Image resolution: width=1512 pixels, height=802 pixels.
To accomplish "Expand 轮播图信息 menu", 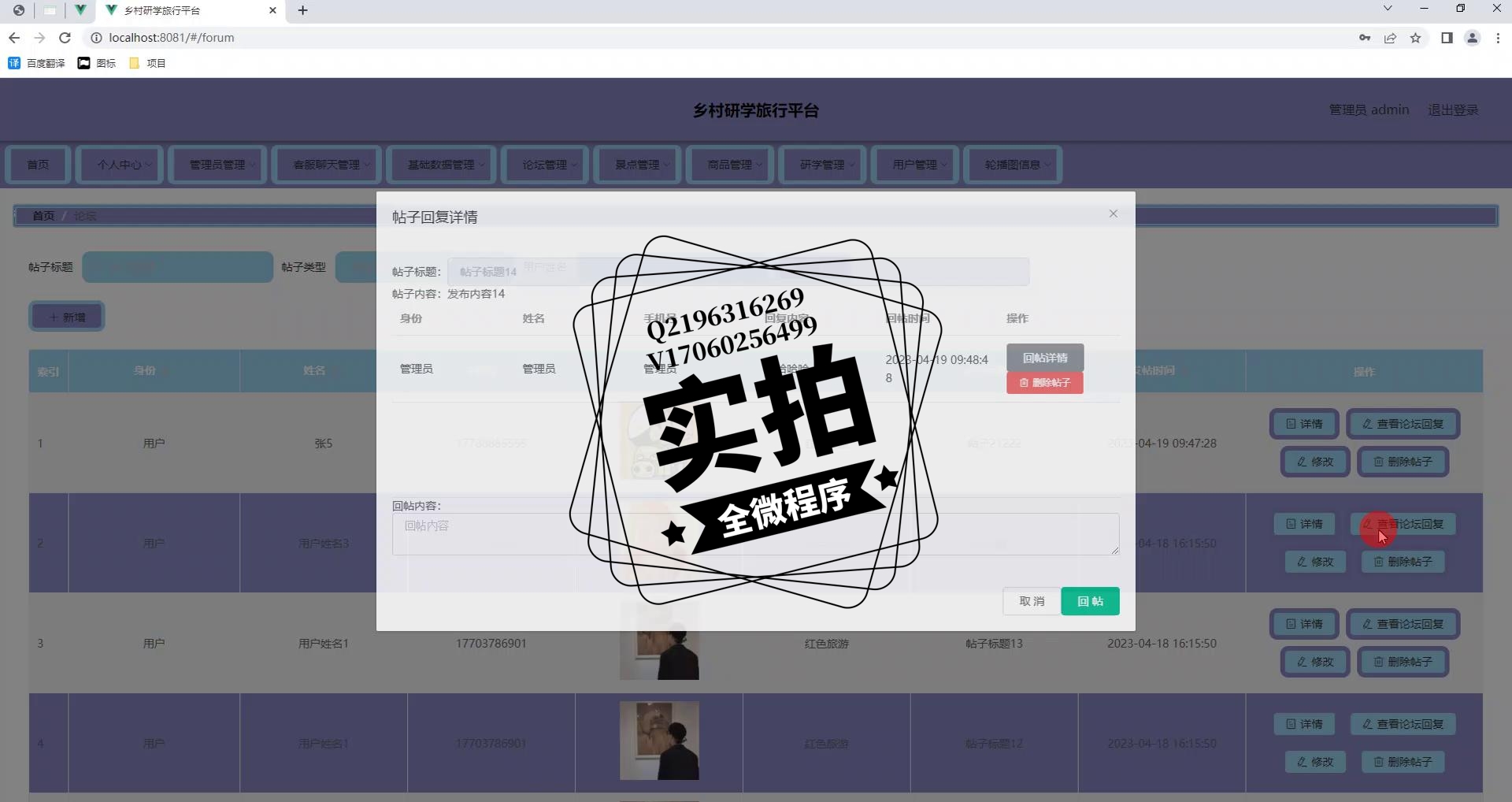I will [x=1013, y=165].
